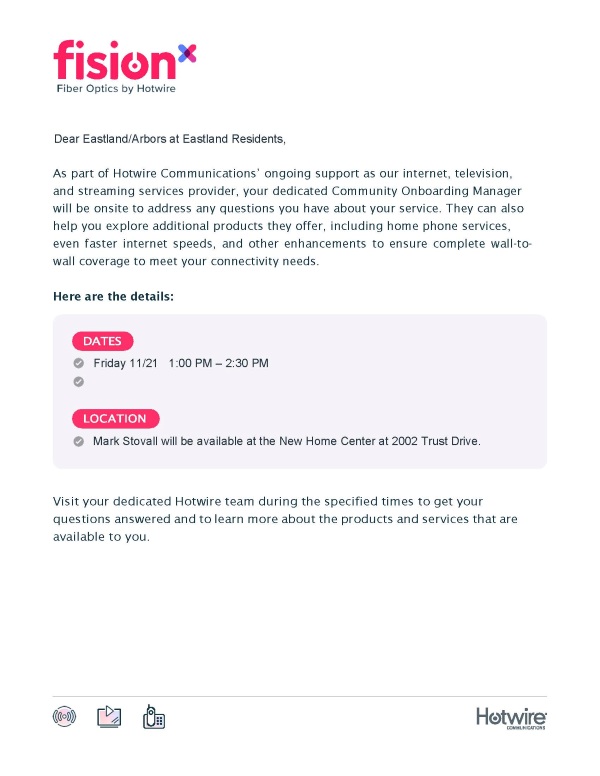This screenshot has width=600, height=776.
Task: Click the home phone icon in footer
Action: click(x=154, y=716)
